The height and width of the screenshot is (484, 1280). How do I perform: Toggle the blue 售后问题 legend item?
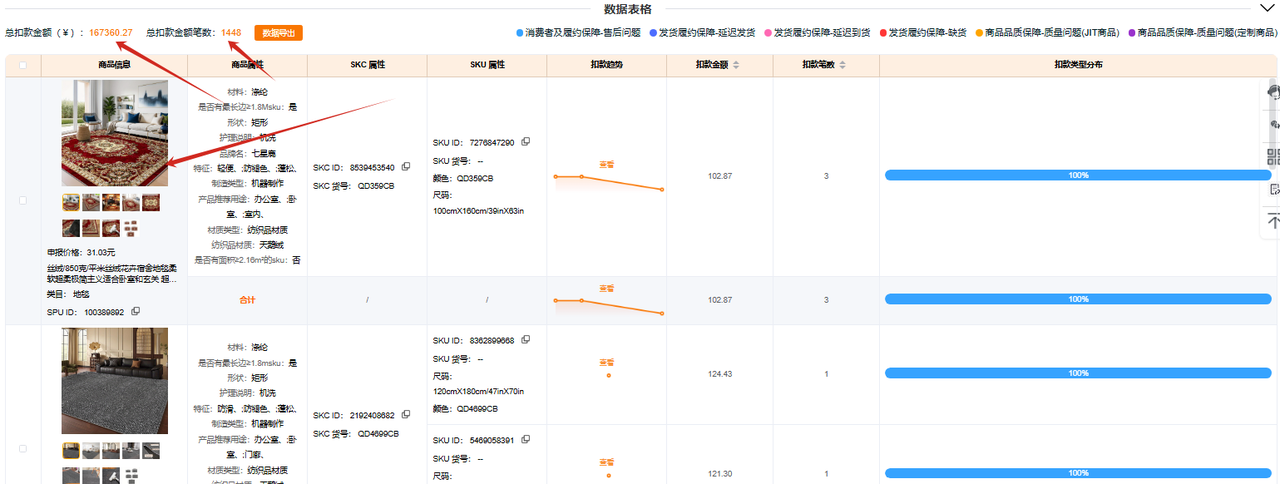pos(578,33)
